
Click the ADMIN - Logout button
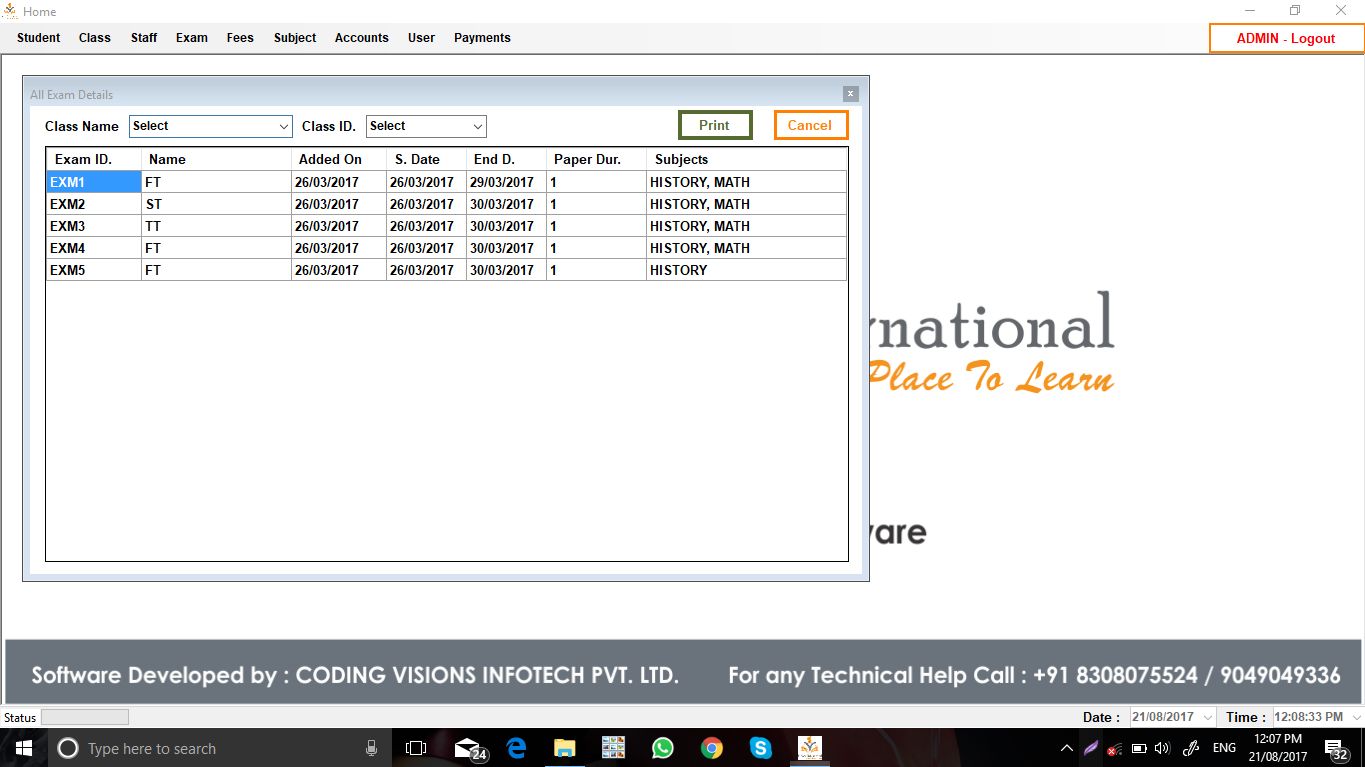[1286, 38]
